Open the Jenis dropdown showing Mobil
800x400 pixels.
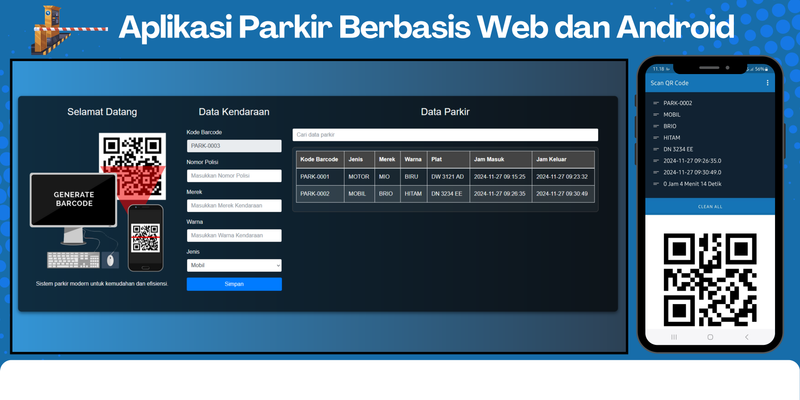click(x=234, y=265)
